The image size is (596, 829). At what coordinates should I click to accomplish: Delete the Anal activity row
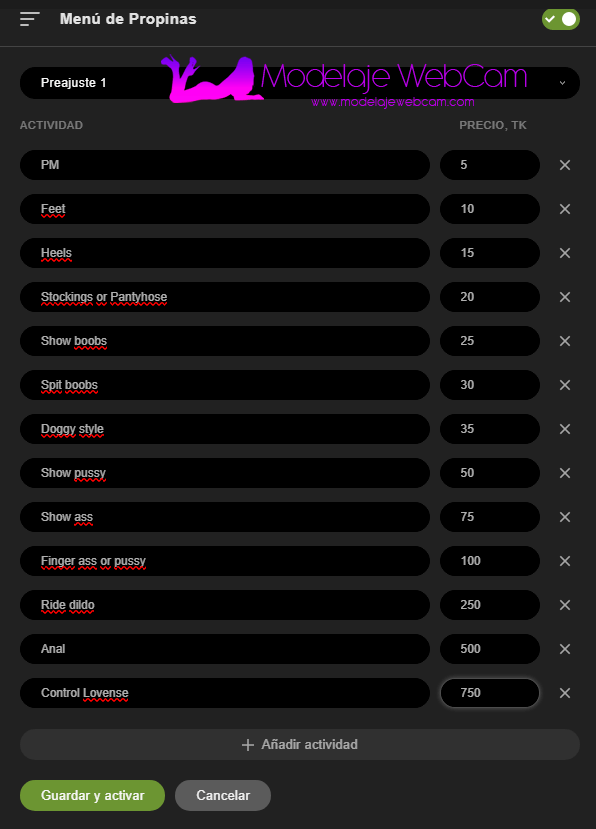pyautogui.click(x=565, y=649)
